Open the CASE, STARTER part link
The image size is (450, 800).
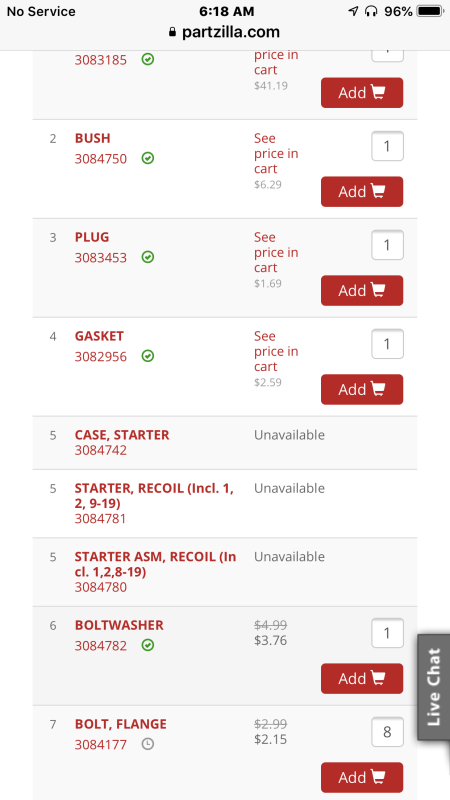pyautogui.click(x=122, y=435)
